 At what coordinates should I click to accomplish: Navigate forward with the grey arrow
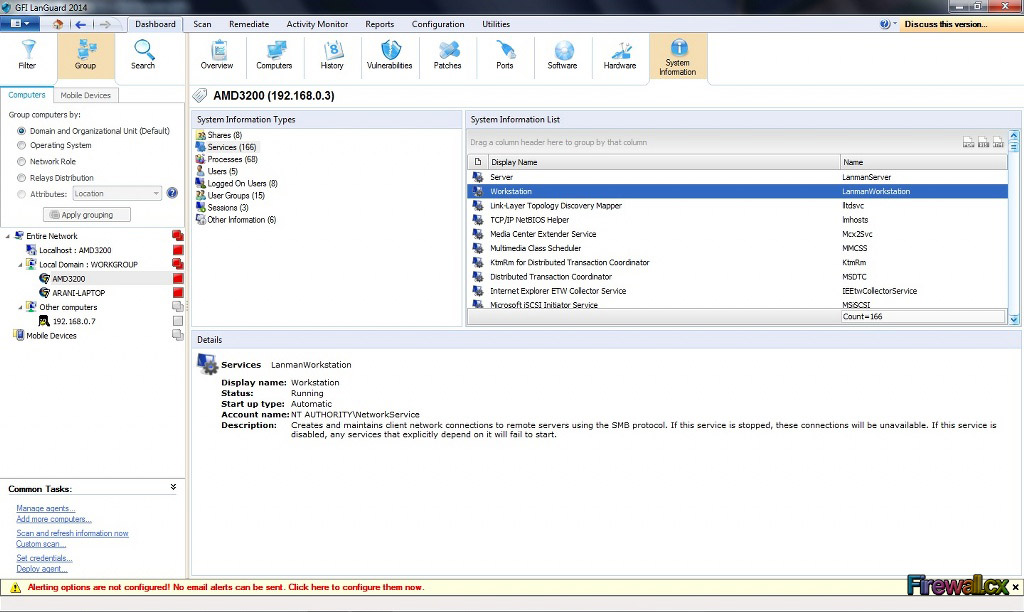point(105,24)
